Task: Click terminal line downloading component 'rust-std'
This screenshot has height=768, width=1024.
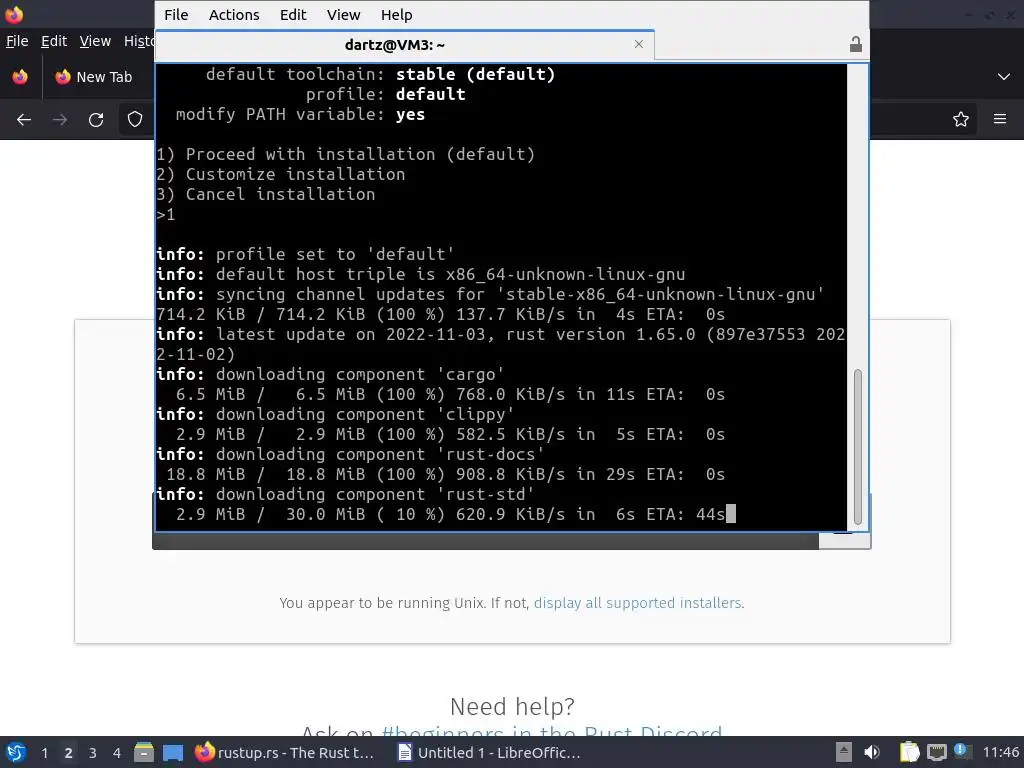Action: [x=345, y=494]
